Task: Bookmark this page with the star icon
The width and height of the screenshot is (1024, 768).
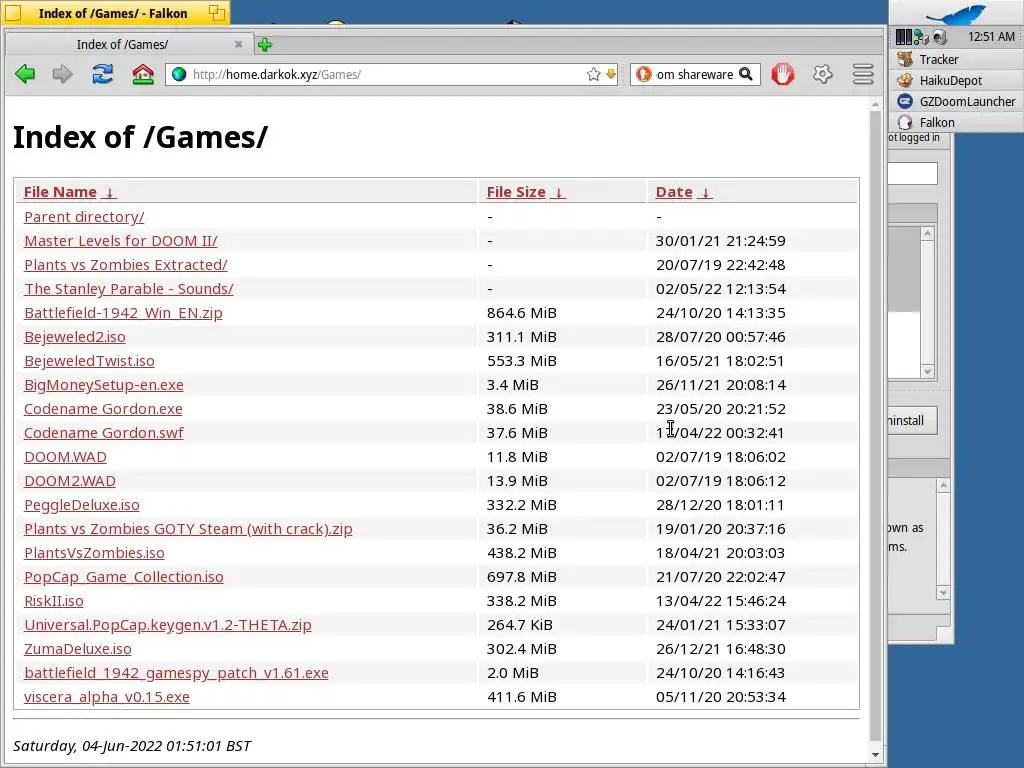Action: (593, 74)
